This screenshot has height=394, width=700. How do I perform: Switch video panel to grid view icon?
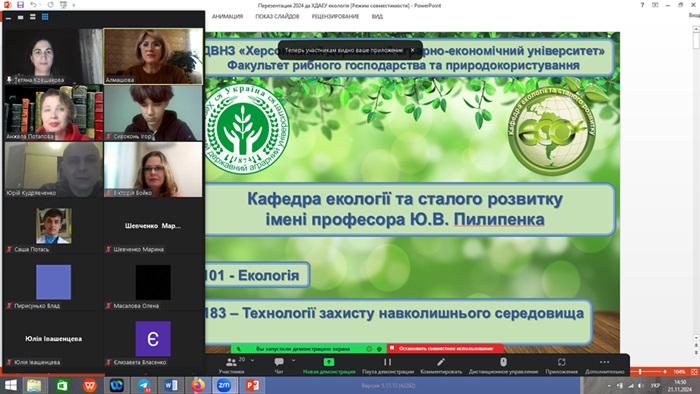pos(45,17)
